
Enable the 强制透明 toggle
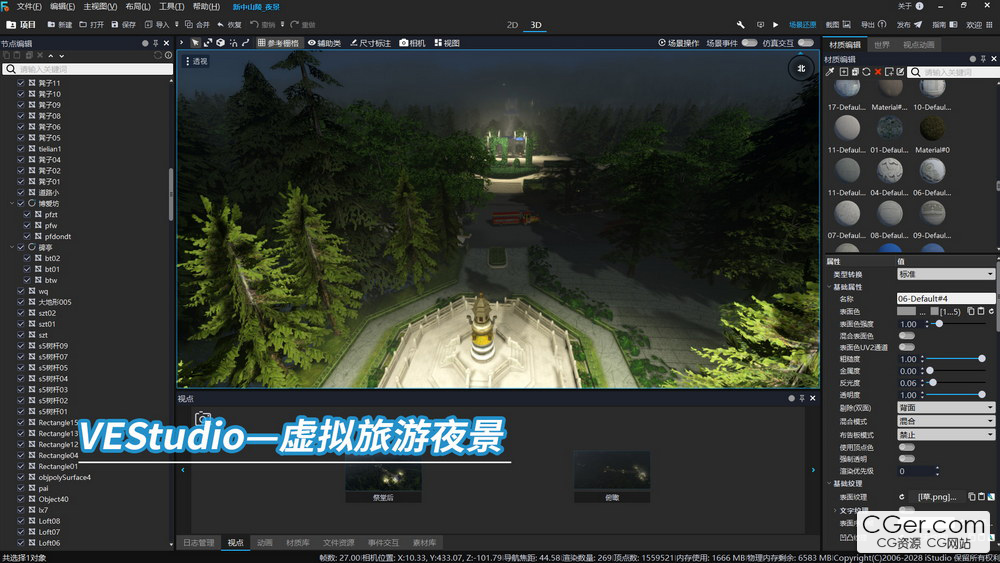coord(906,458)
